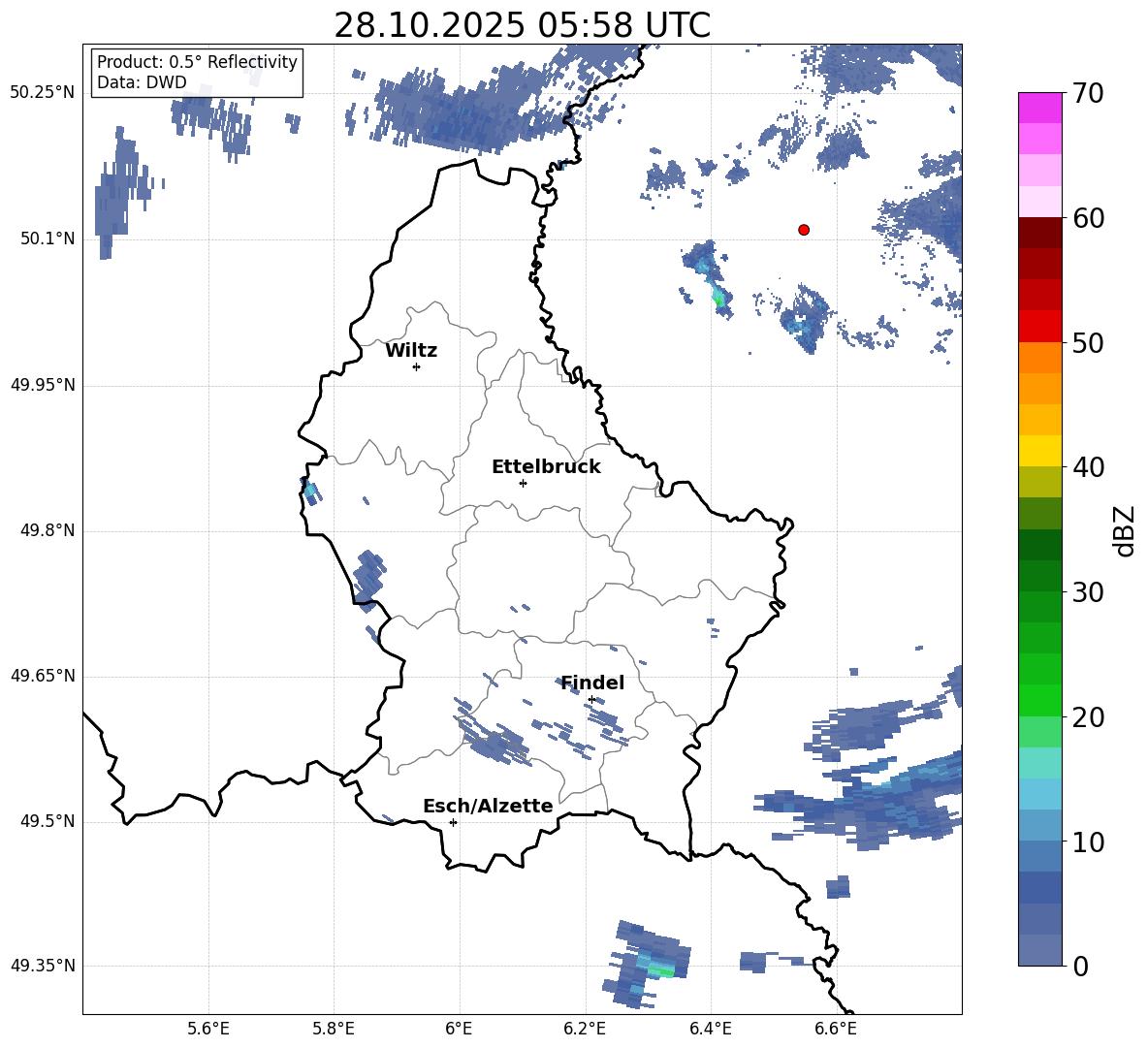Viewport: 1148px width, 1048px height.
Task: Click the Ettelbruck location cross marker
Action: pyautogui.click(x=523, y=483)
